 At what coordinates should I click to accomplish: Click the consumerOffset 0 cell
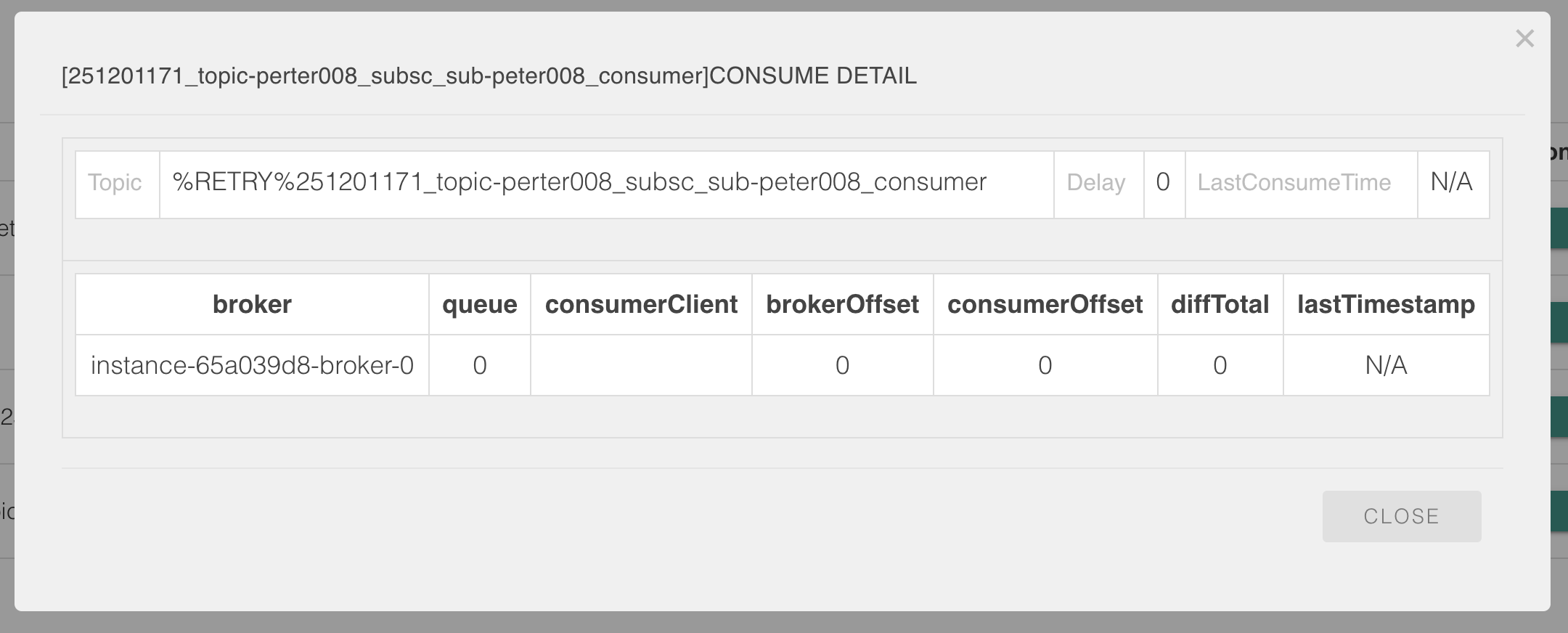(1045, 365)
